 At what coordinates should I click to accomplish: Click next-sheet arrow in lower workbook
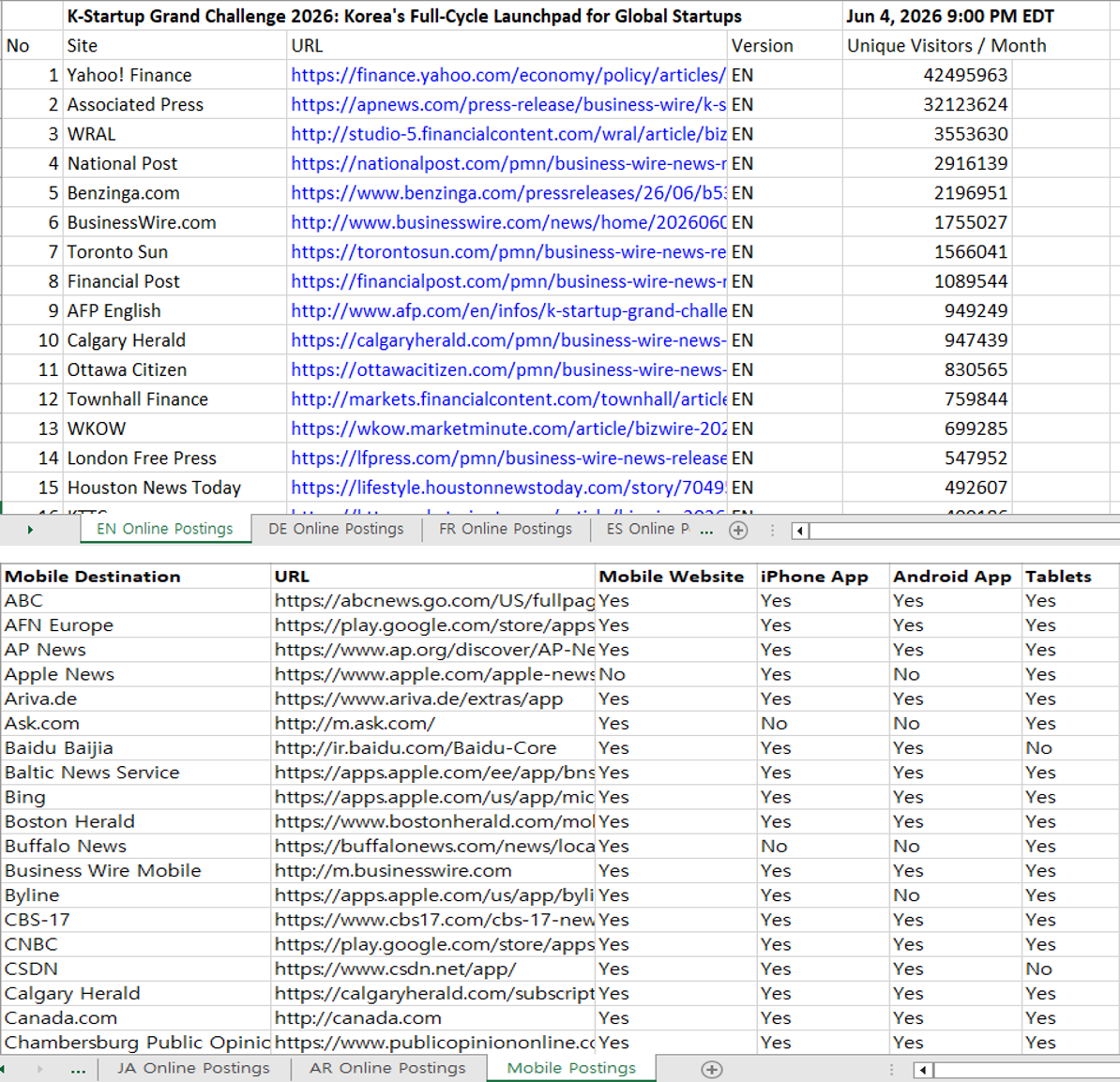(40, 1069)
